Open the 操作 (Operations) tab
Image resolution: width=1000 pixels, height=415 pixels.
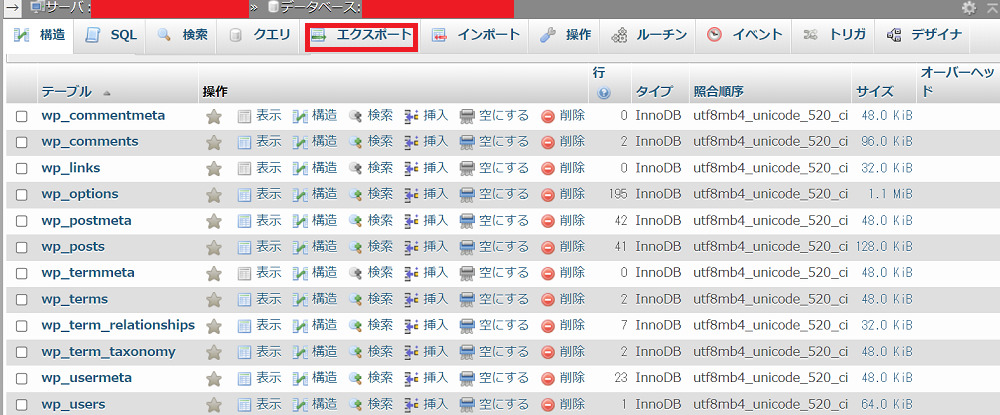click(x=565, y=35)
